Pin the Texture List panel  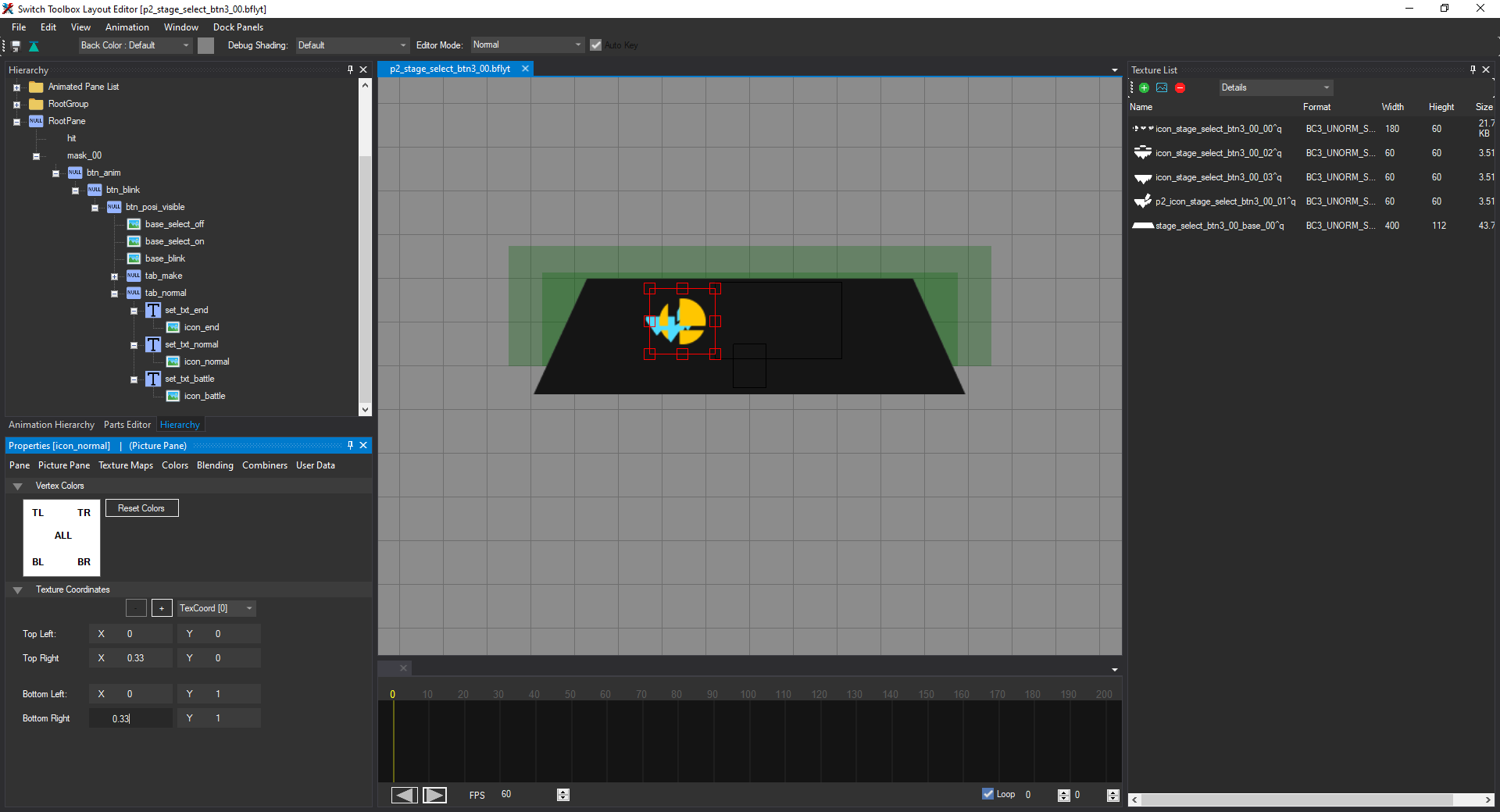click(1473, 69)
